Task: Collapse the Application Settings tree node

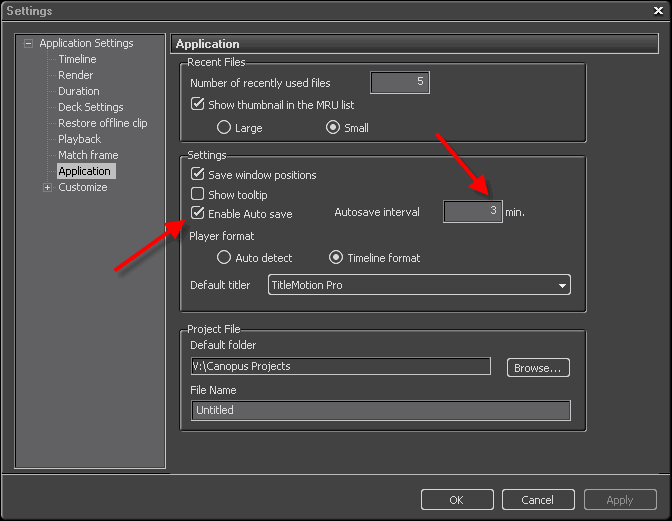Action: tap(28, 43)
